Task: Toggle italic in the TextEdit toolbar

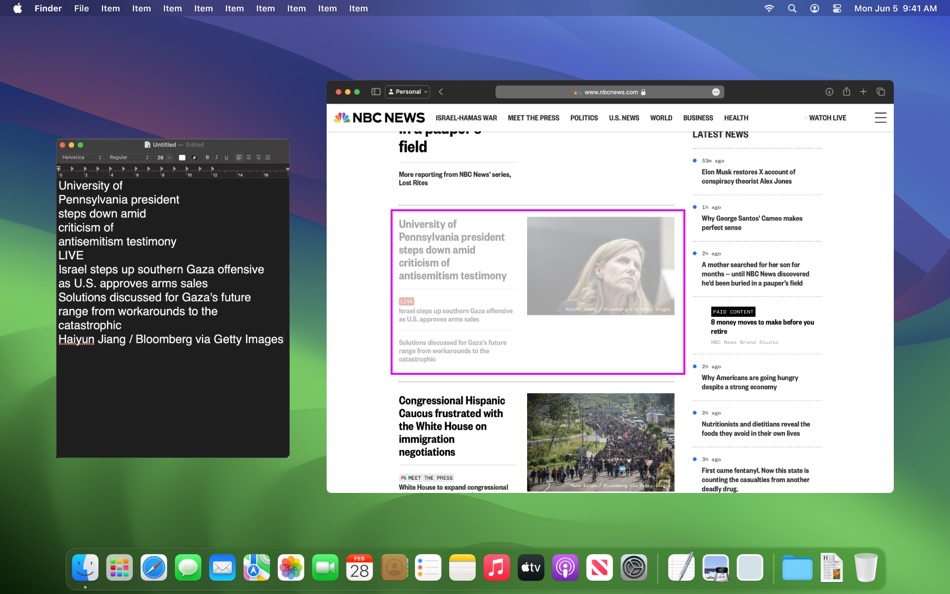Action: pyautogui.click(x=216, y=158)
